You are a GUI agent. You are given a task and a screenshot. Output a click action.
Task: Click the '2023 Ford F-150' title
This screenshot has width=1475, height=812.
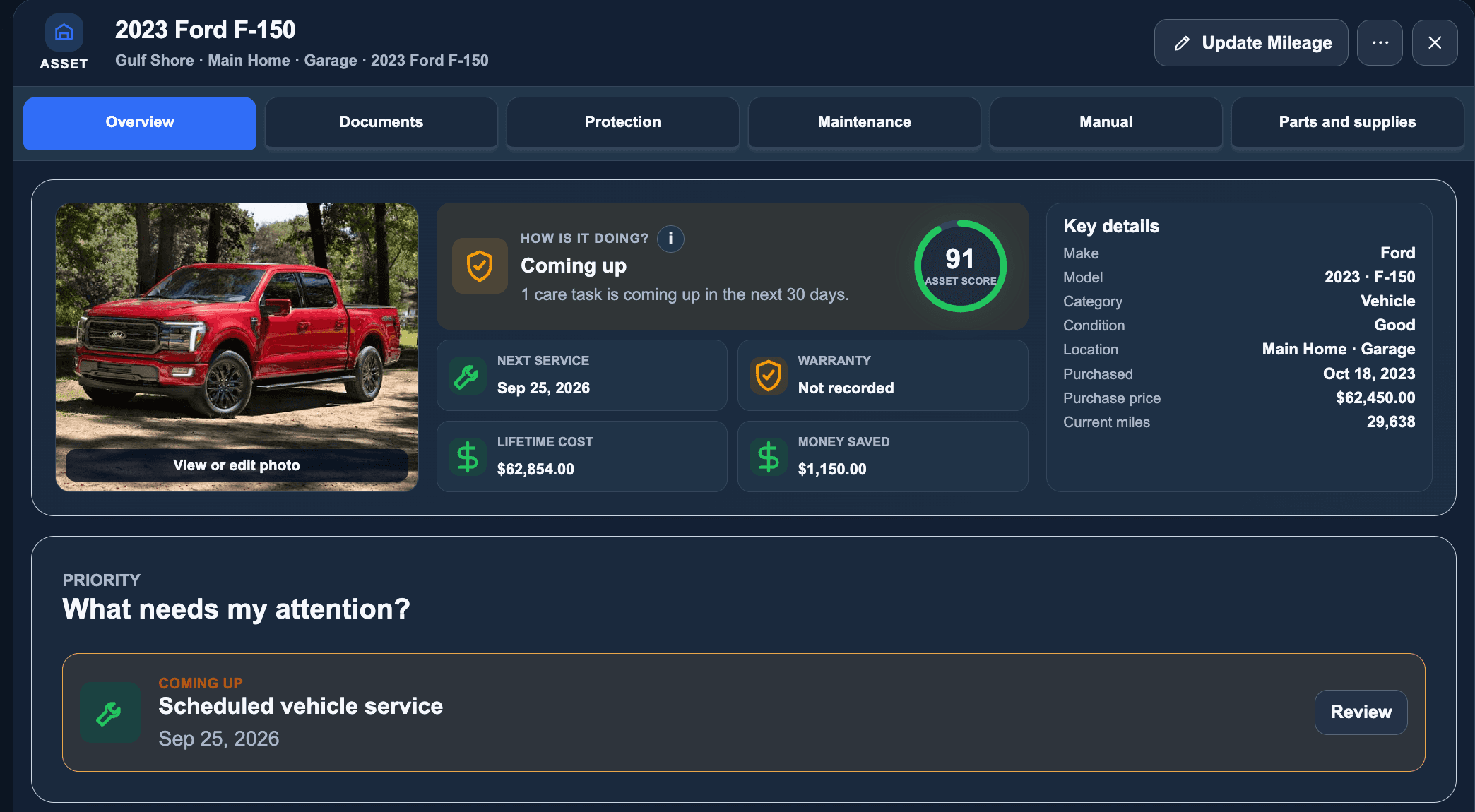(x=206, y=30)
